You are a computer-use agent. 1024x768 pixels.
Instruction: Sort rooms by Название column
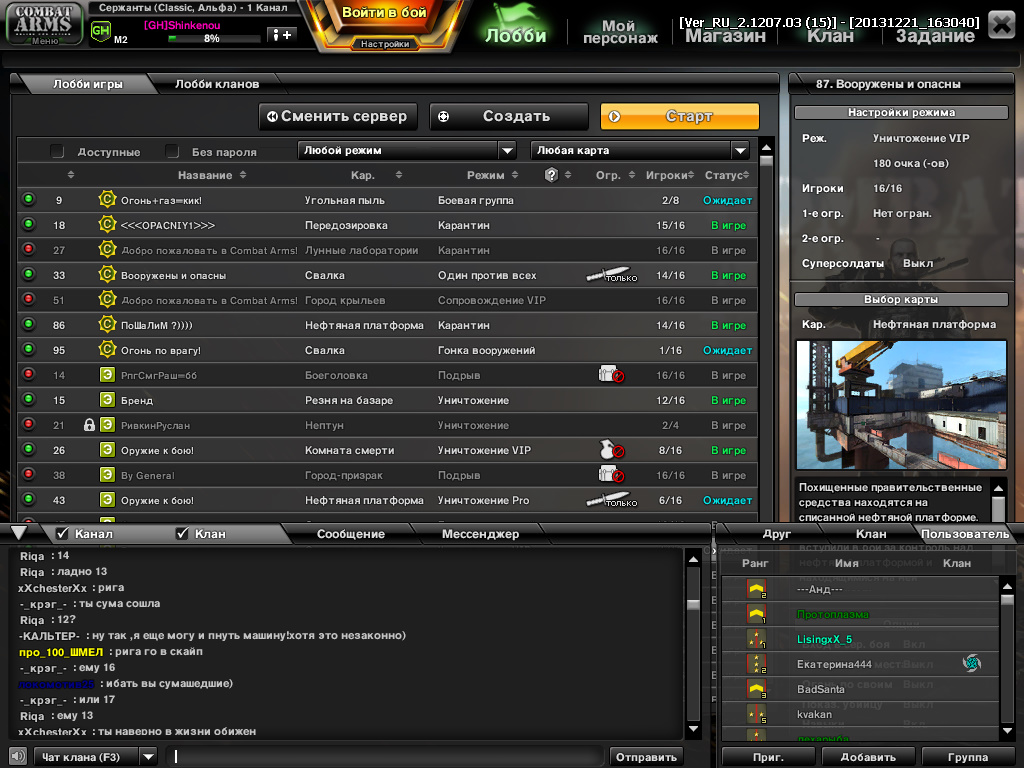[212, 175]
